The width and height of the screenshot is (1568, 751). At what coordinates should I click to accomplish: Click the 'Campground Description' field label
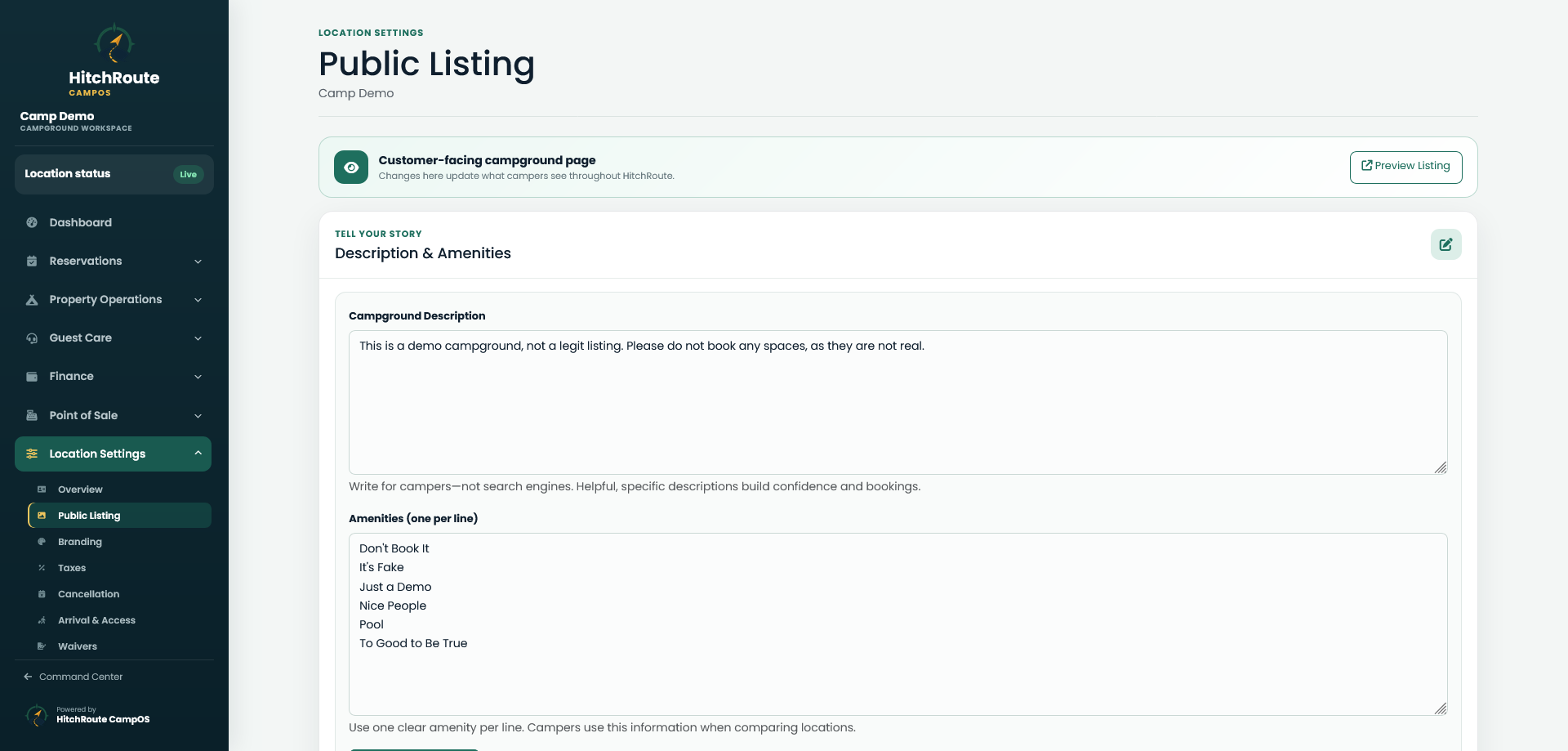click(417, 316)
